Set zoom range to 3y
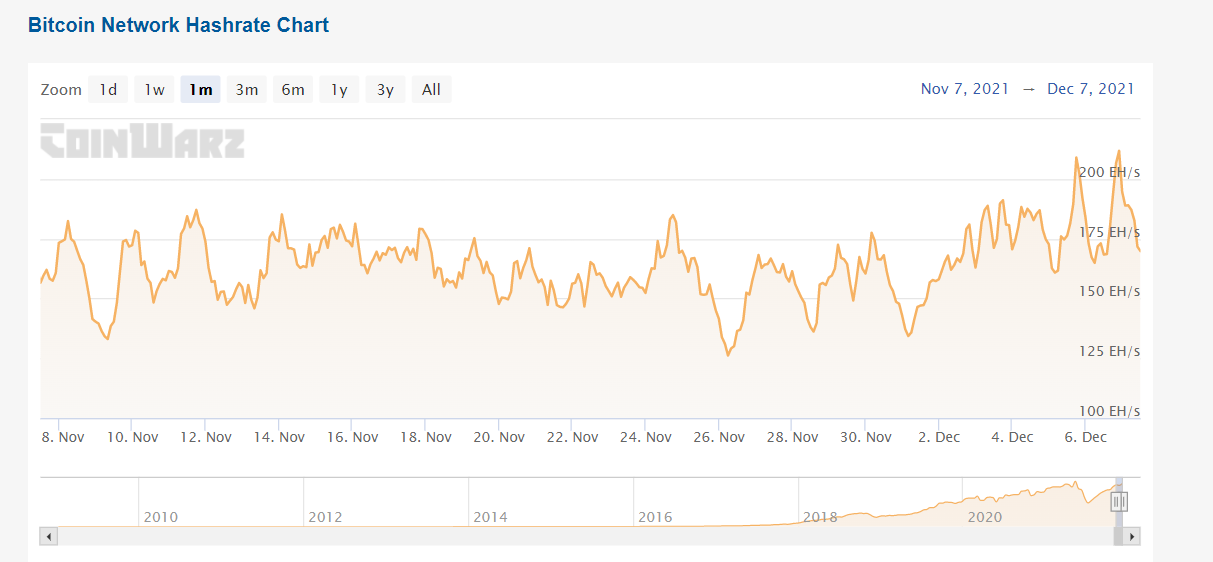Screen dimensions: 1213x562 (385, 90)
